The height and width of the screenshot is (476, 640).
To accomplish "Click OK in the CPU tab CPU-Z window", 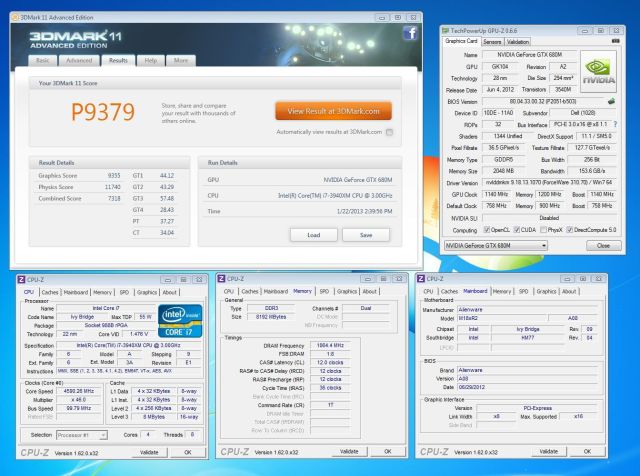I will coord(188,452).
